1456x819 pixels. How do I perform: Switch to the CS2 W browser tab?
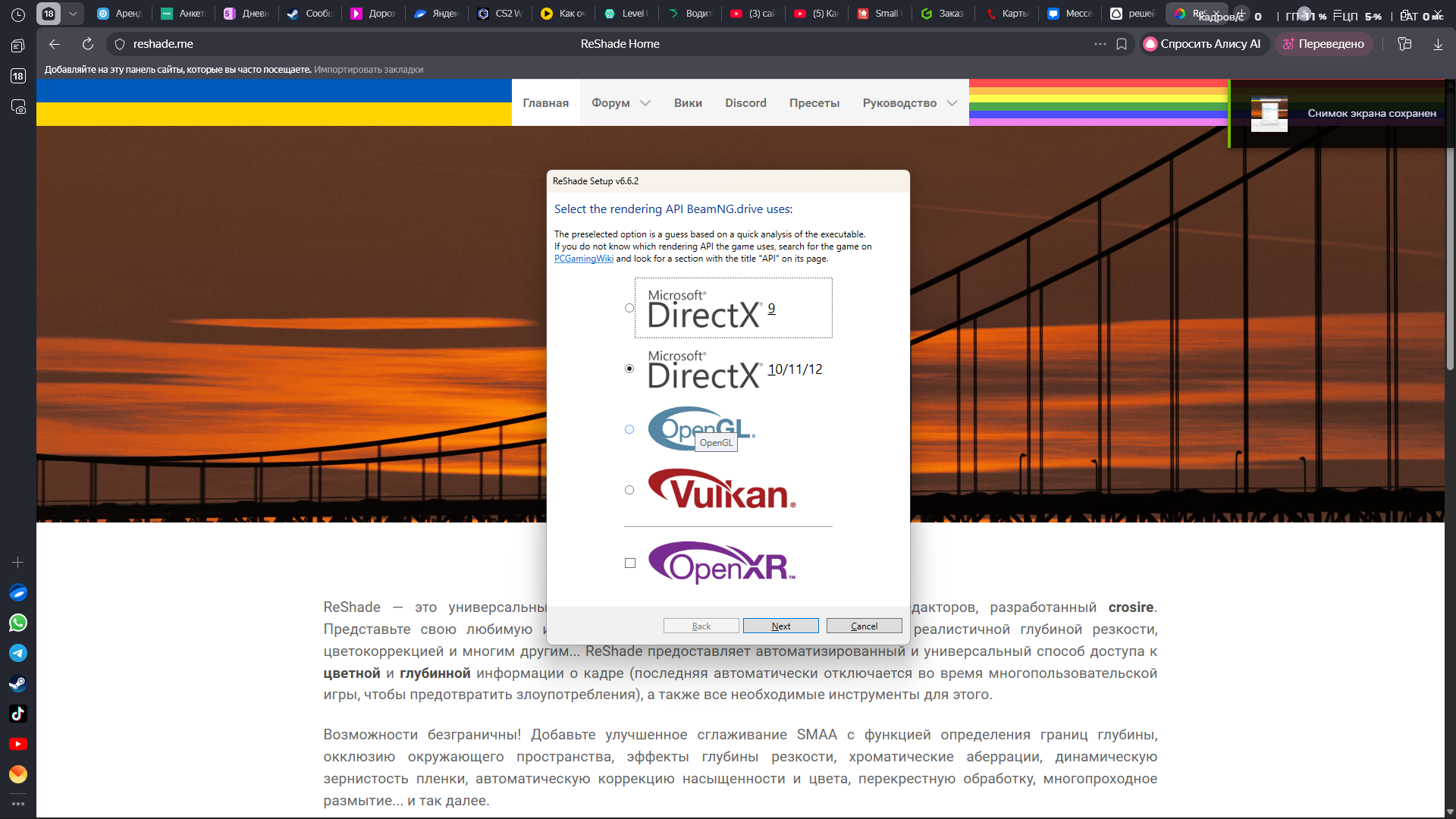[501, 14]
